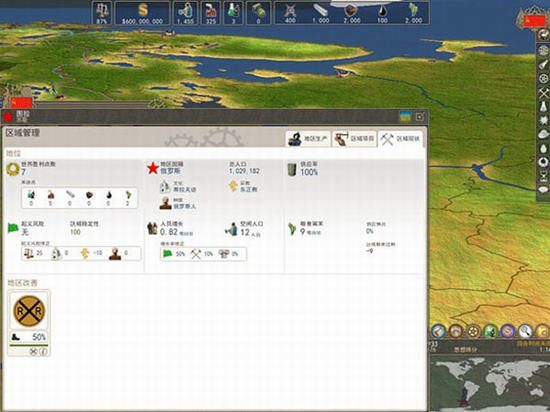Open the green scientist button above minimap
The width and height of the screenshot is (550, 412).
[x=490, y=331]
